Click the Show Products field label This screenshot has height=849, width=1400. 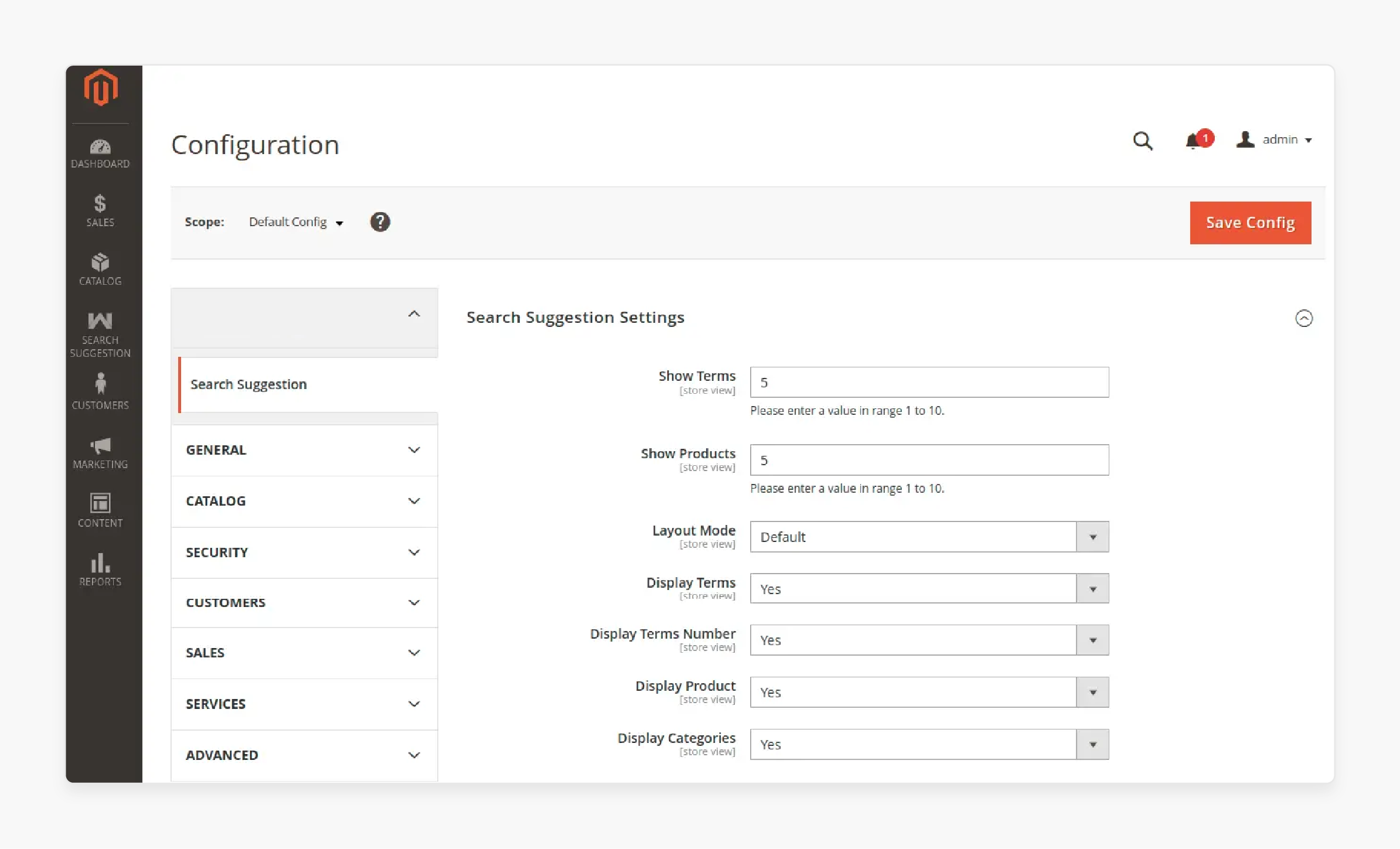[x=688, y=454]
